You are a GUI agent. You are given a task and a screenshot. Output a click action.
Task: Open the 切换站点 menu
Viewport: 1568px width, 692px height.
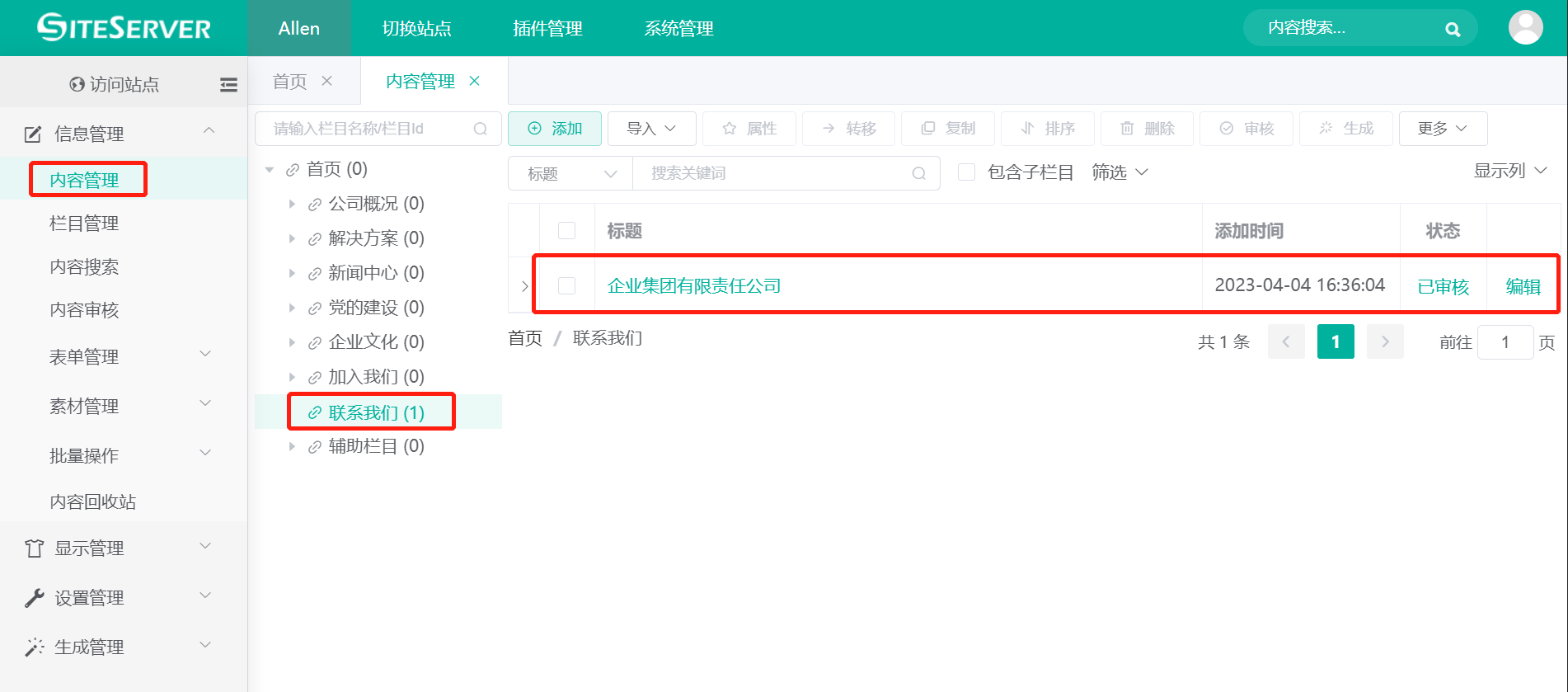416,28
